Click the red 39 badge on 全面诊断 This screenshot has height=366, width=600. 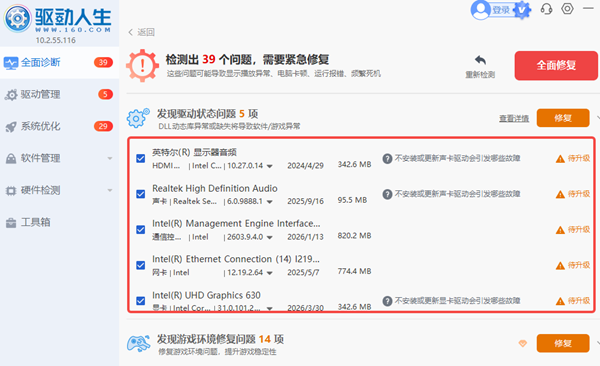[103, 62]
